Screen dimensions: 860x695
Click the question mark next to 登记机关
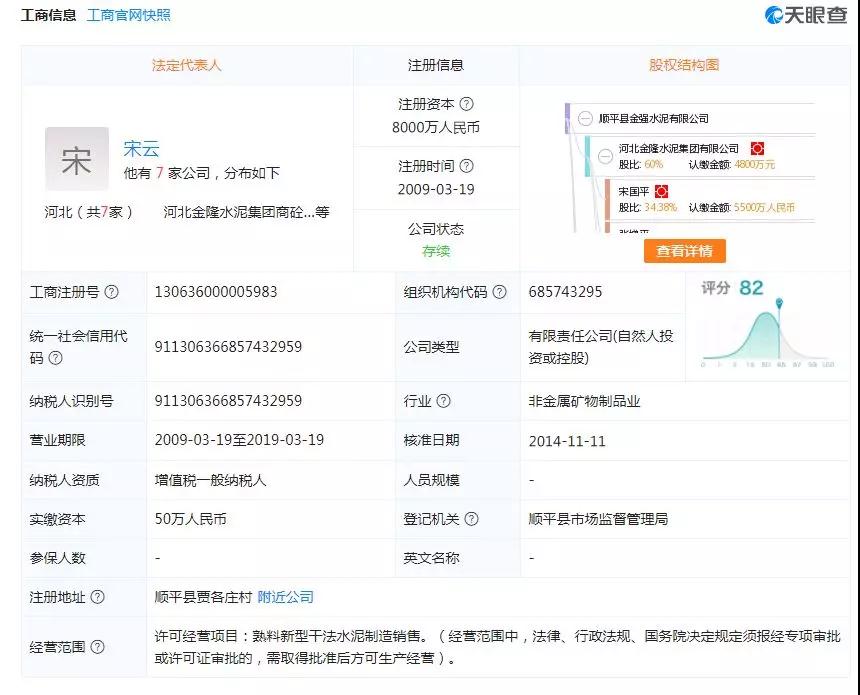point(472,519)
